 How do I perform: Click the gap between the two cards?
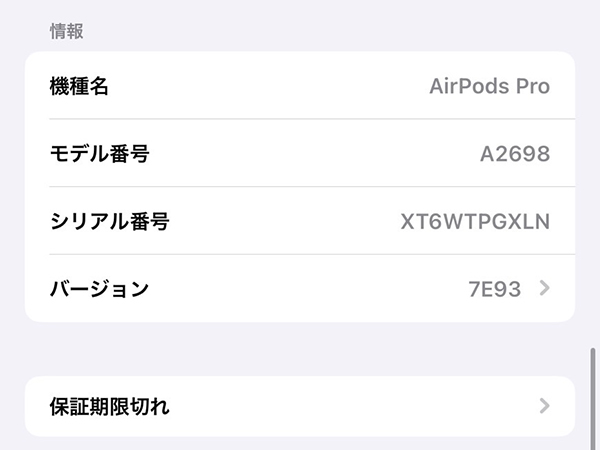point(300,349)
